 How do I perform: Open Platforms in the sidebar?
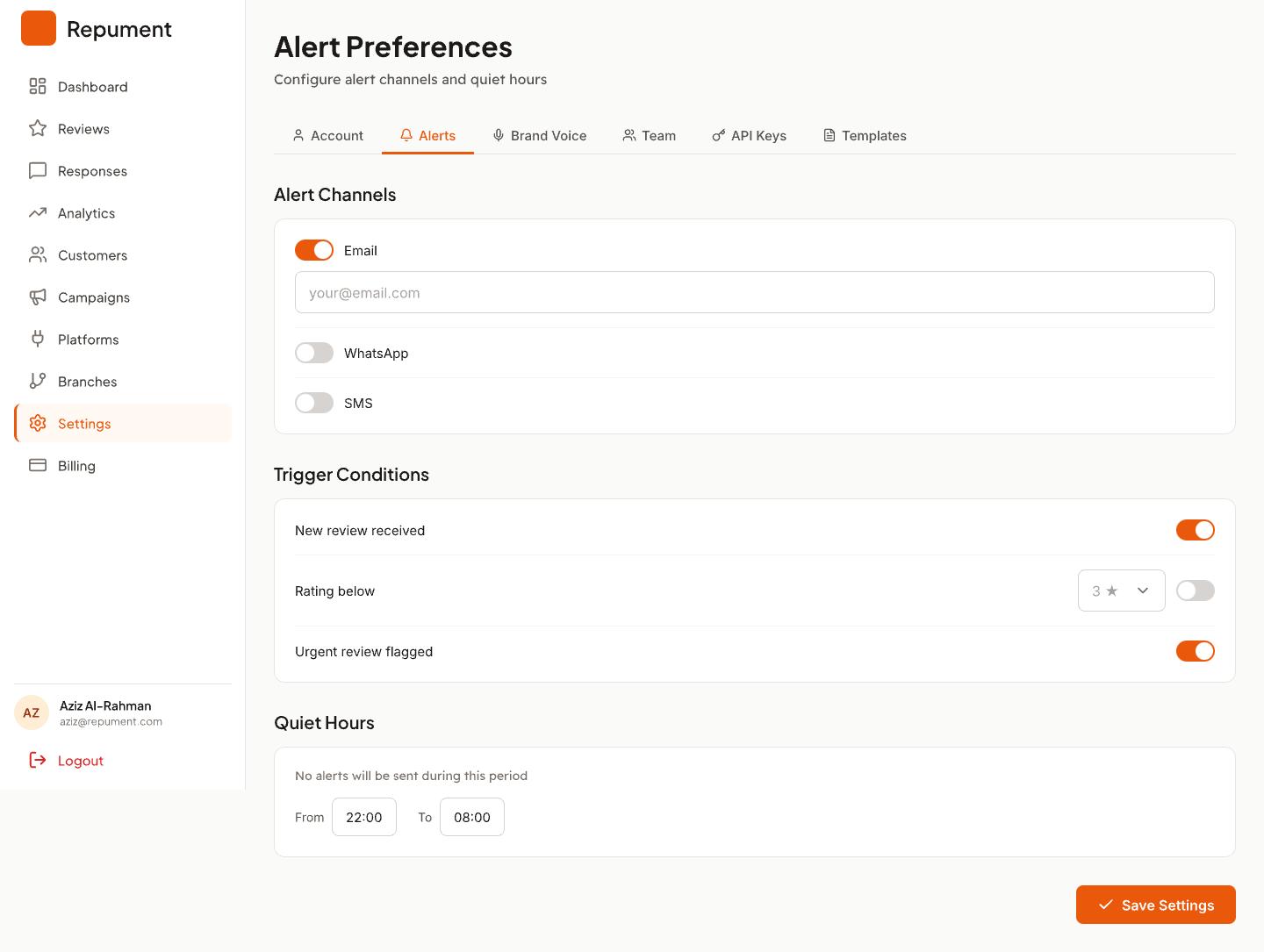[x=123, y=339]
